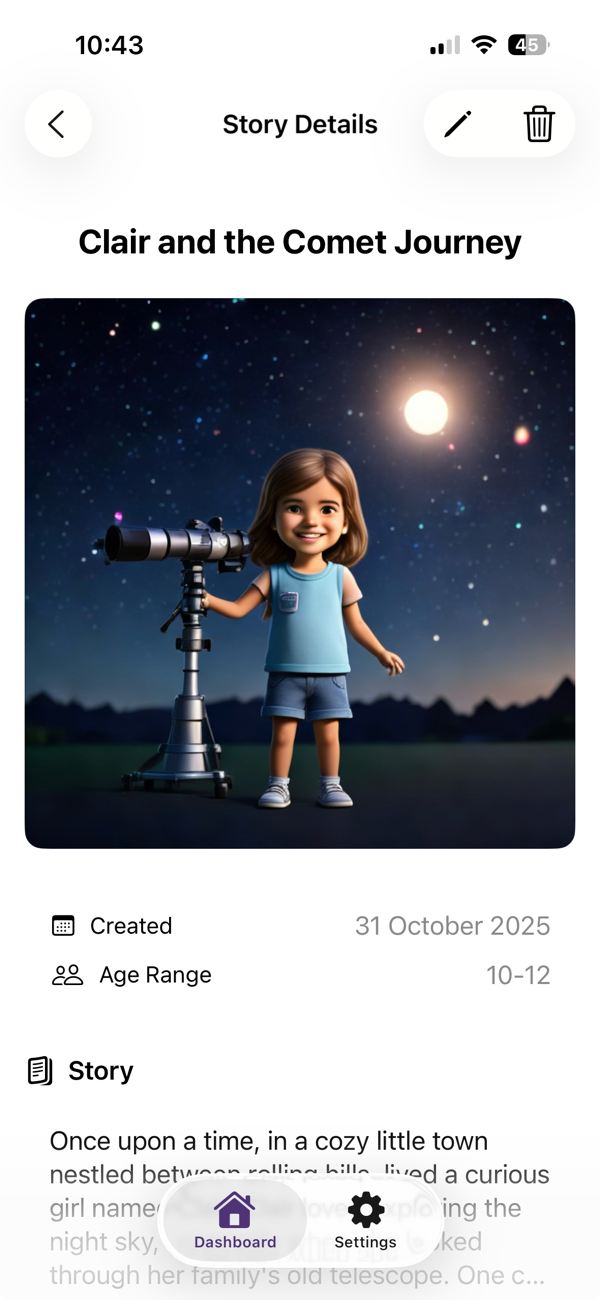Image resolution: width=600 pixels, height=1300 pixels.
Task: Tap the Story section heading
Action: pos(100,1071)
